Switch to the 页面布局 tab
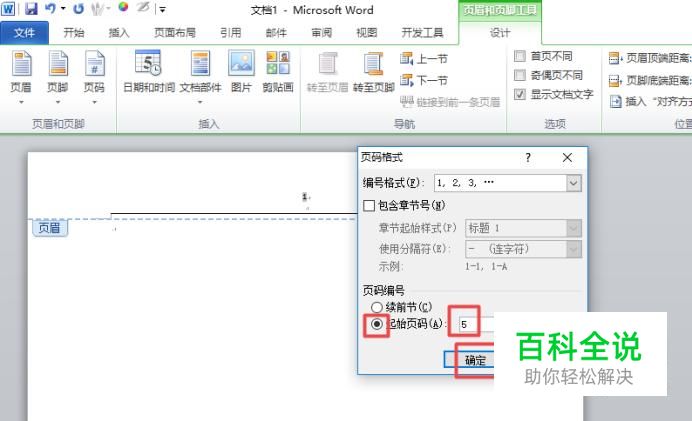 174,33
